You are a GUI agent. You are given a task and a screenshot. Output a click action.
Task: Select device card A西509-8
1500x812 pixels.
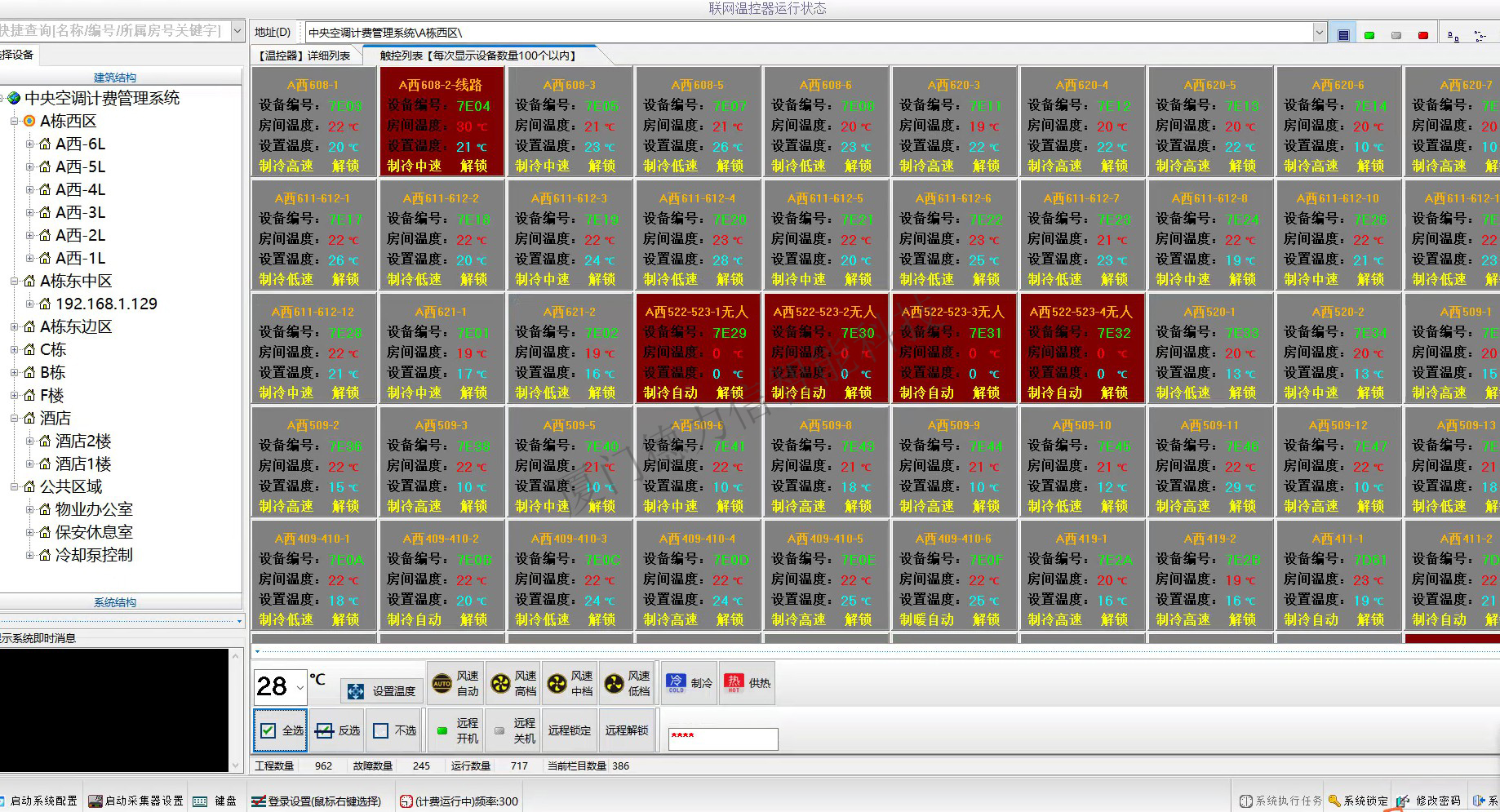[x=826, y=463]
